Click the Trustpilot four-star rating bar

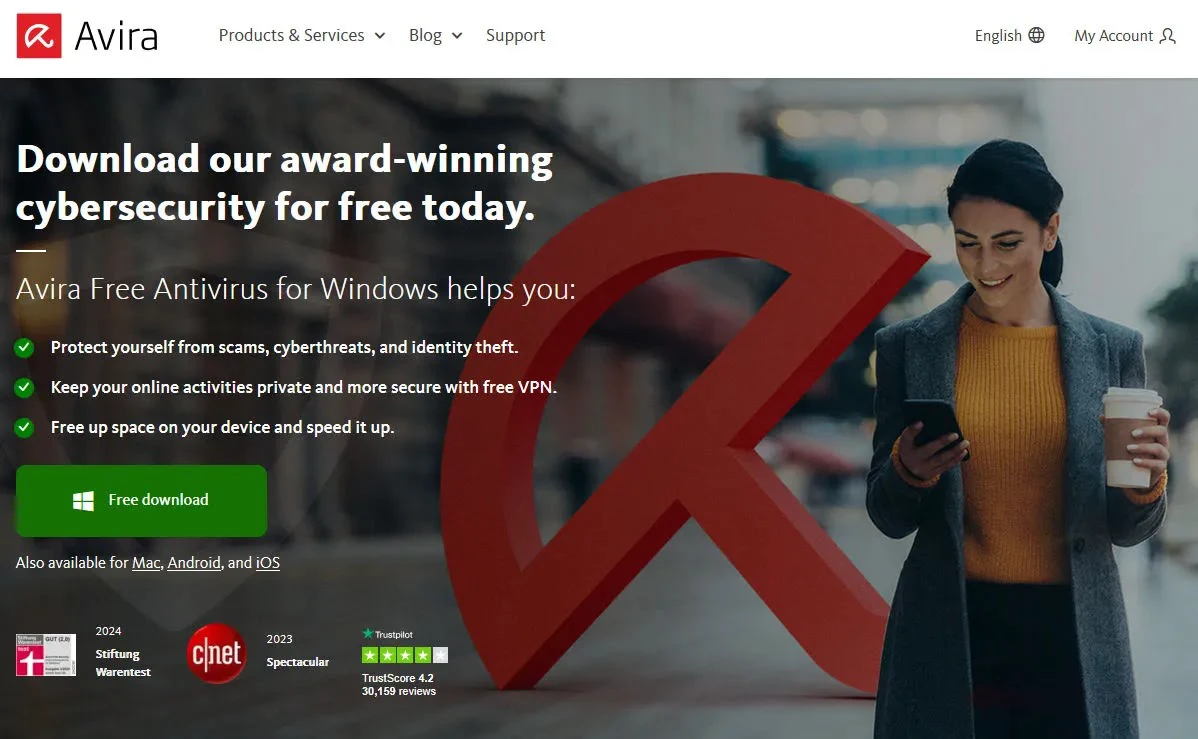tap(405, 655)
